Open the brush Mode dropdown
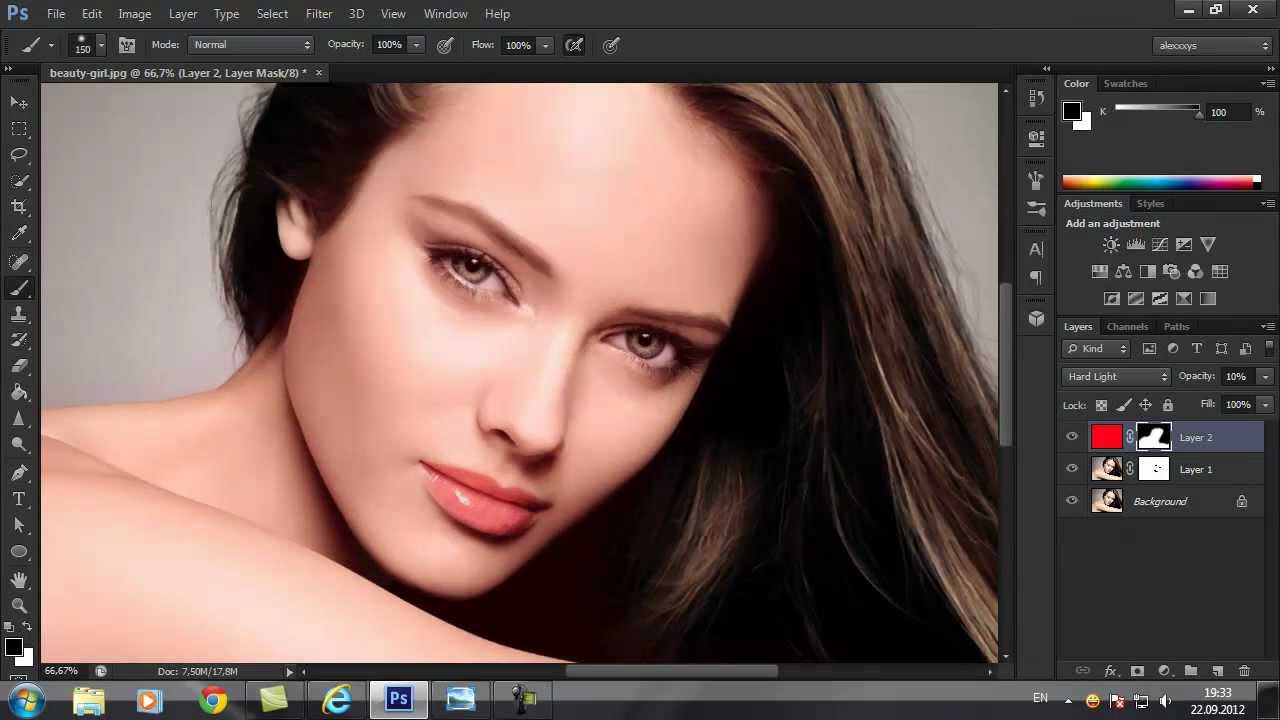The image size is (1280, 720). click(x=251, y=45)
